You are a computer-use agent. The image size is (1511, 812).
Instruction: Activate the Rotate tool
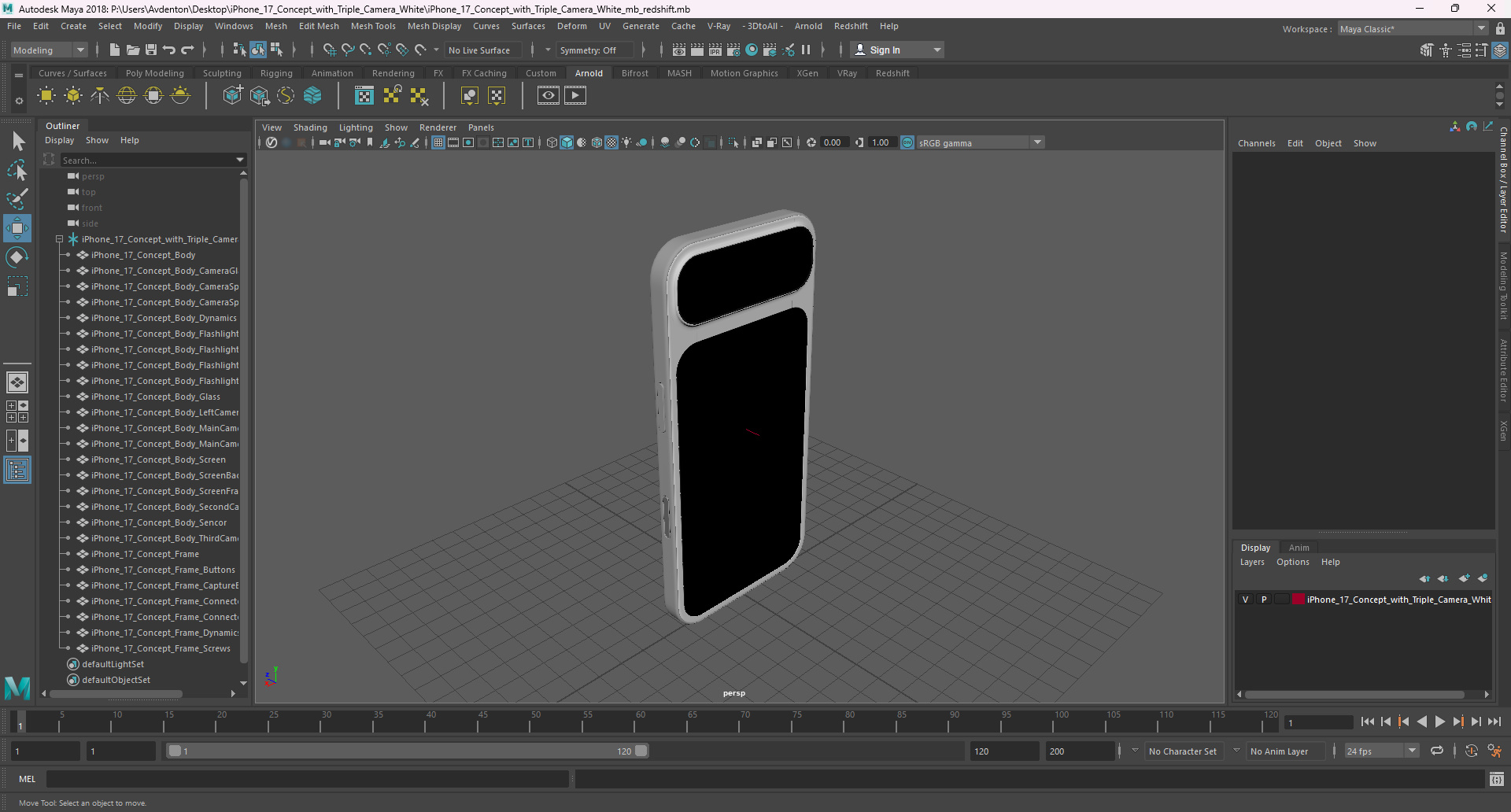17,257
